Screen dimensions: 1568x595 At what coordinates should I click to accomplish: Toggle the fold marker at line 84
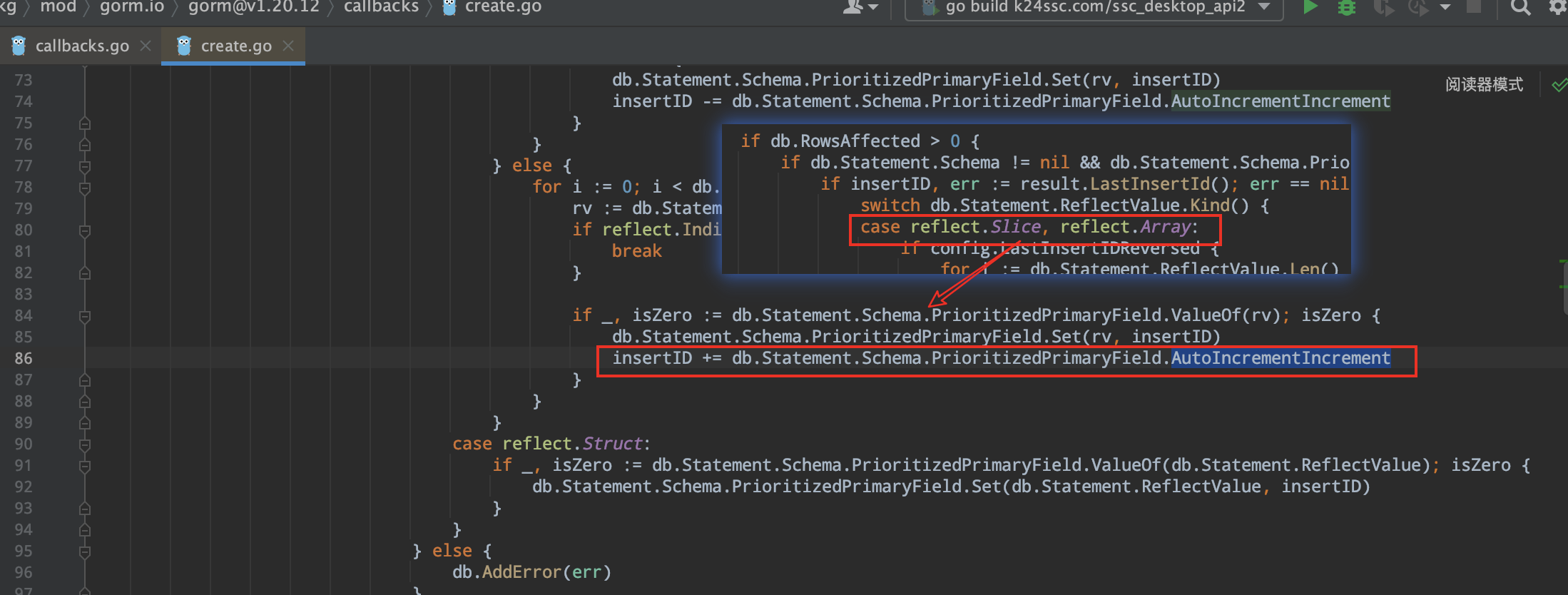pos(85,317)
